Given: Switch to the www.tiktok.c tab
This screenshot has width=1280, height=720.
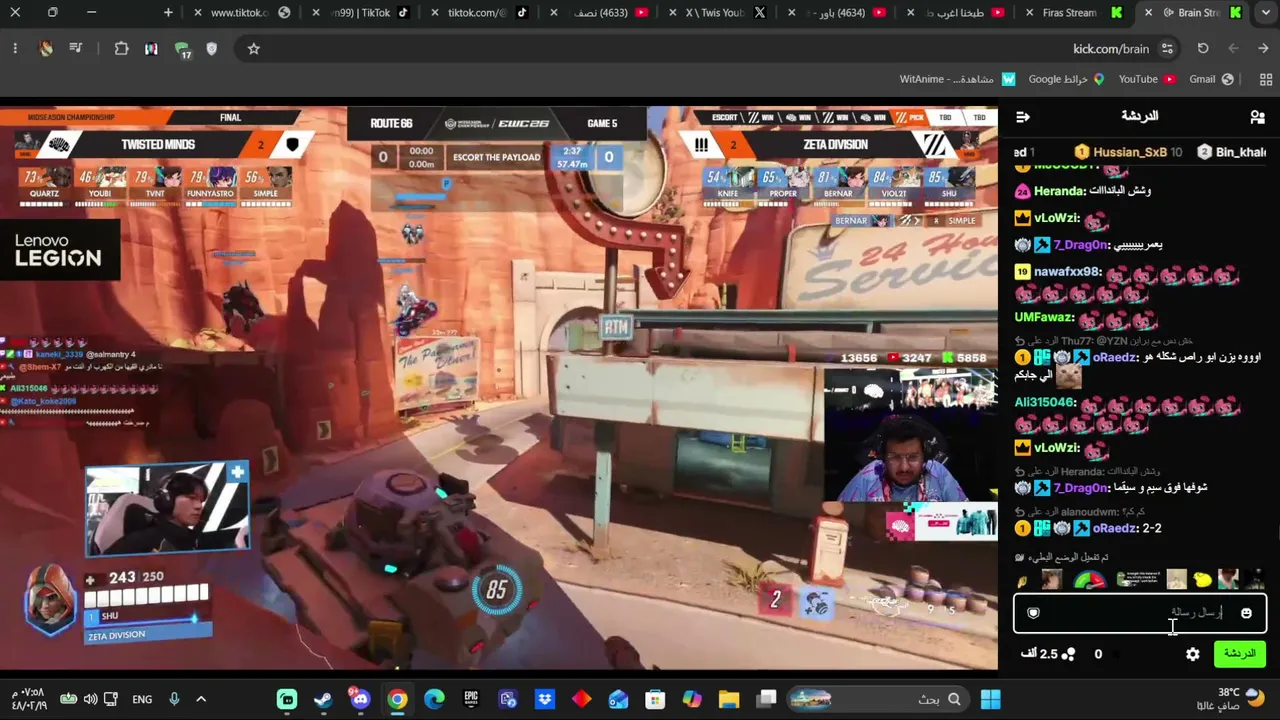Looking at the screenshot, I should click(x=240, y=13).
